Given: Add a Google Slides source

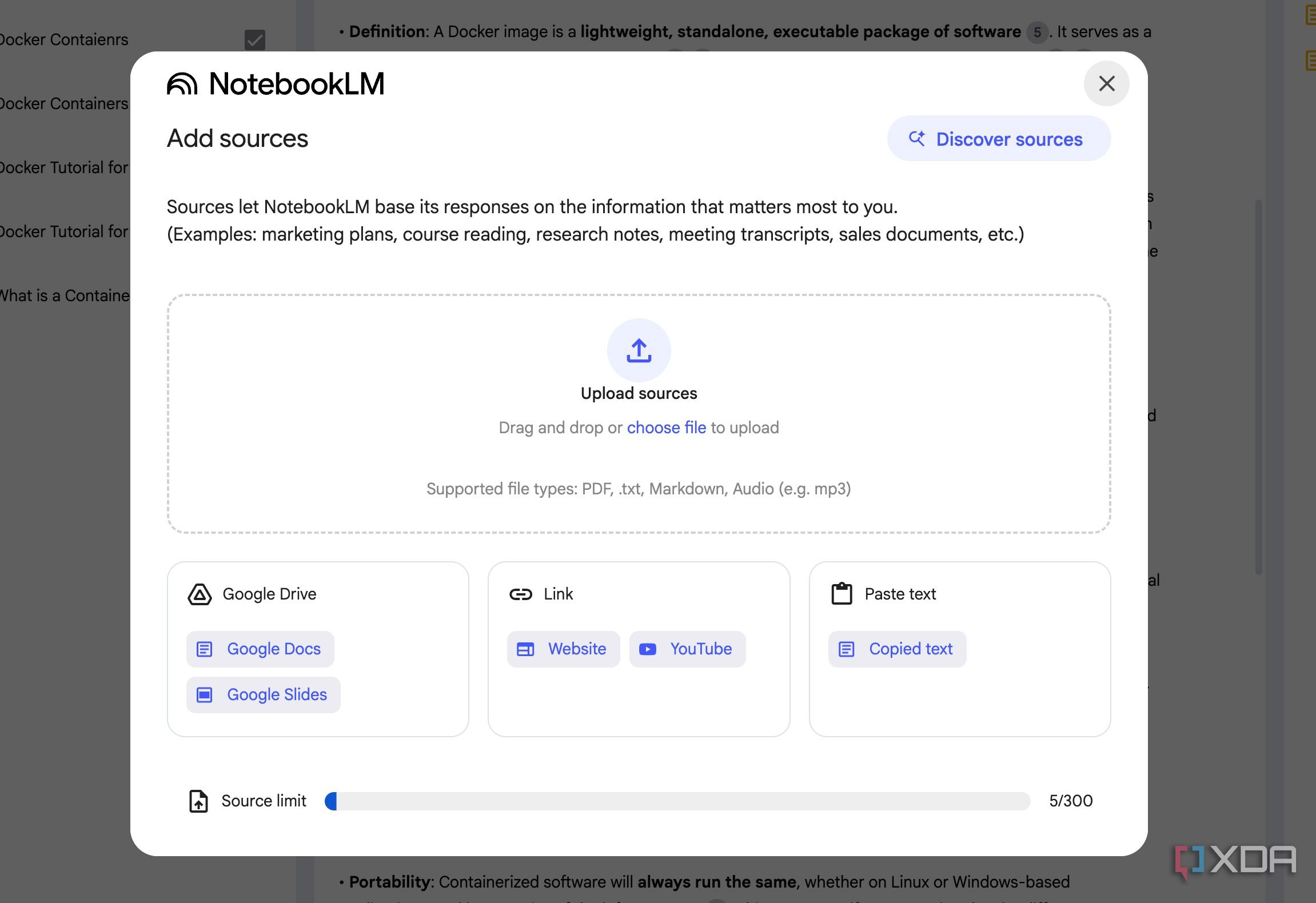Looking at the screenshot, I should (x=263, y=694).
